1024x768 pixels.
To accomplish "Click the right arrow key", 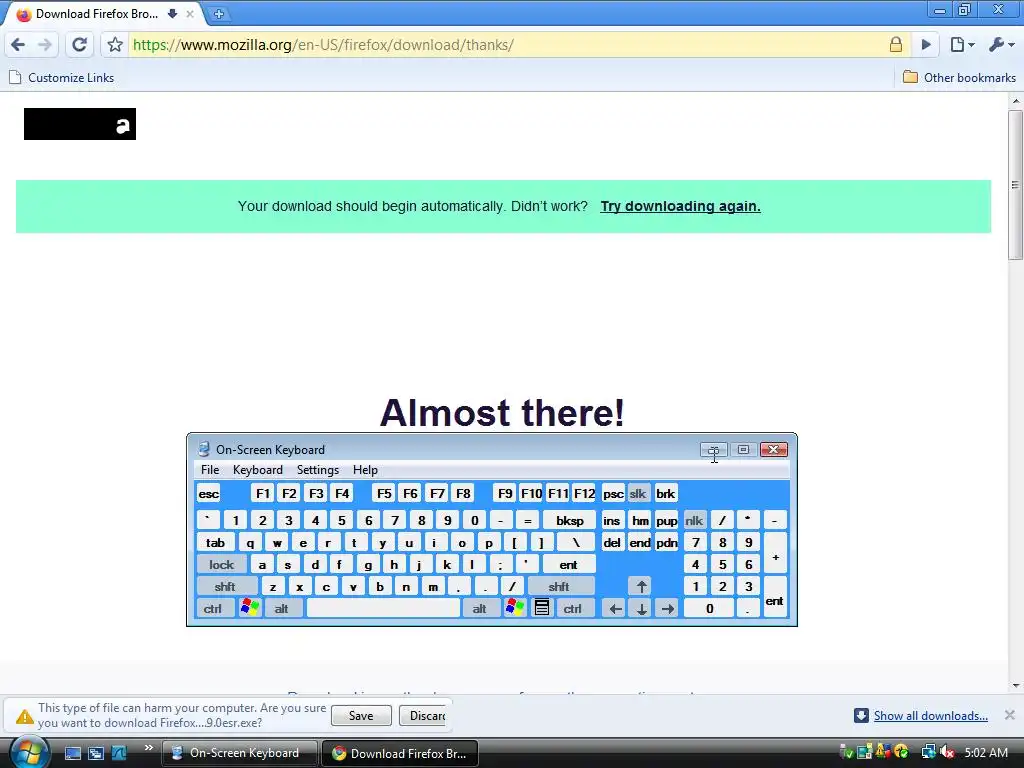I will 667,609.
